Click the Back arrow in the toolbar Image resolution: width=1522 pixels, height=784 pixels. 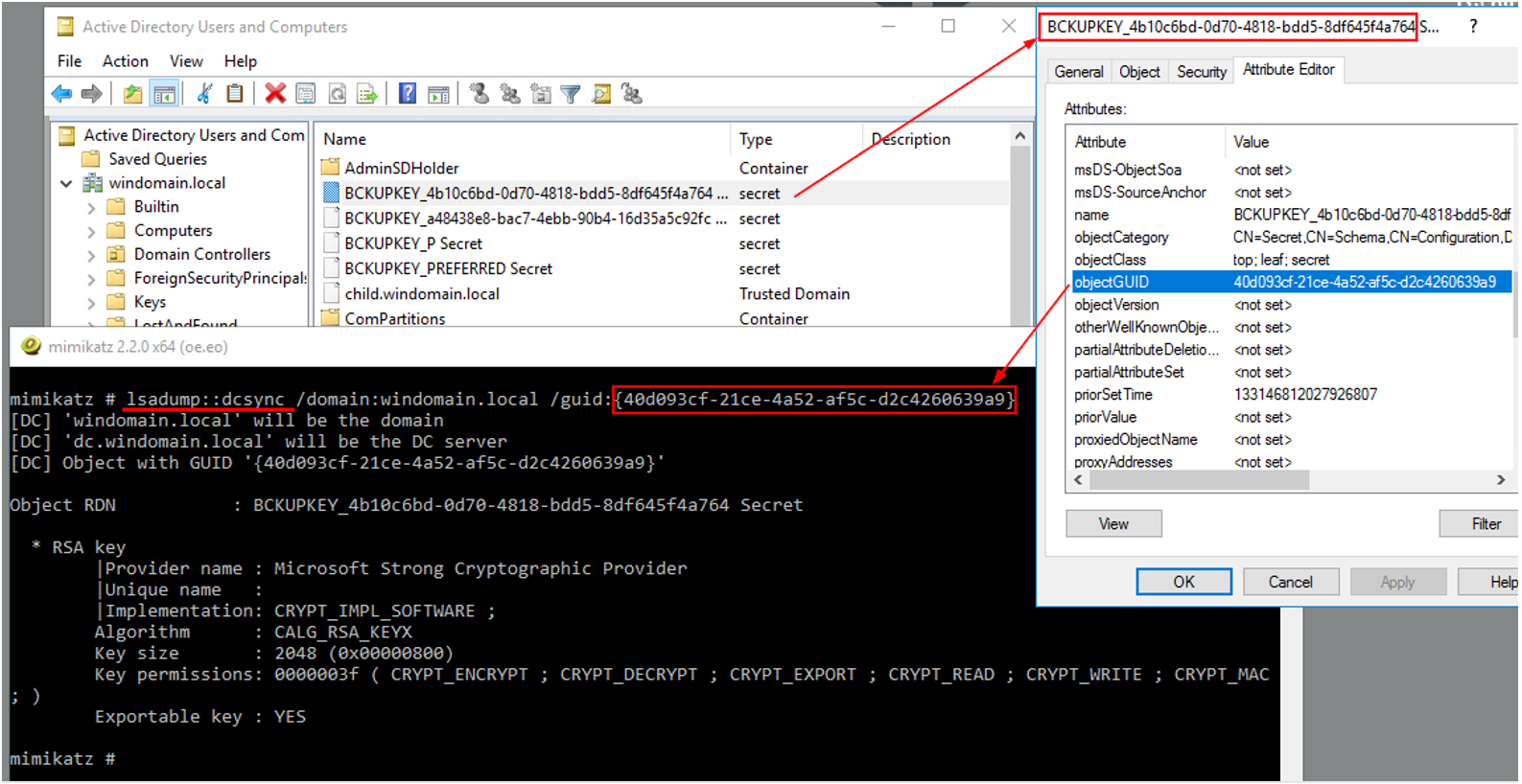pos(61,94)
